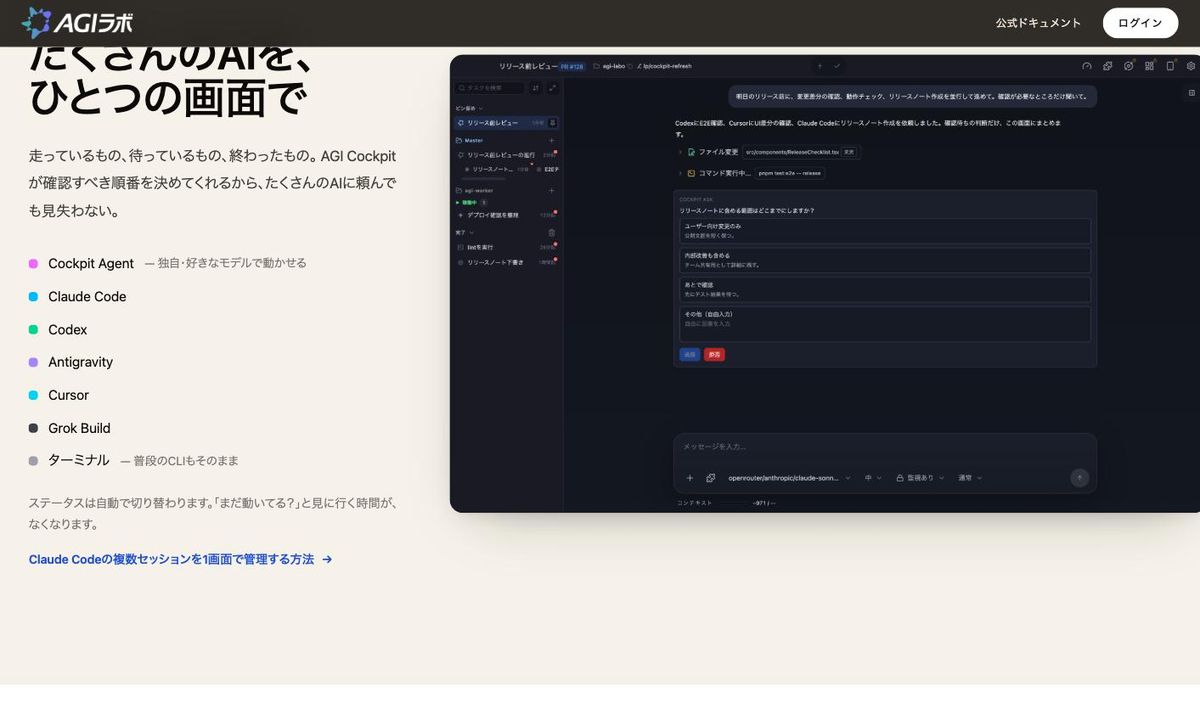Screen dimensions: 1200x713
Task: Click the checkmark icon in title bar
Action: [x=837, y=66]
